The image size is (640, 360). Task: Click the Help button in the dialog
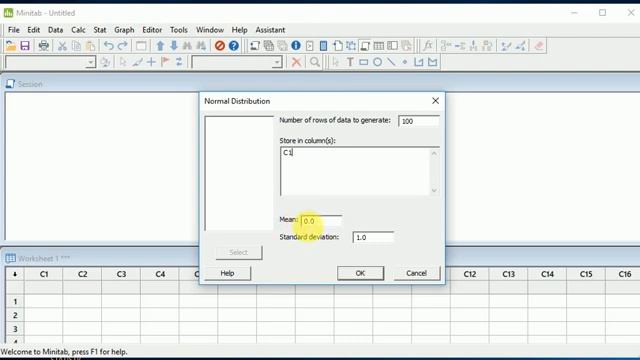click(227, 273)
